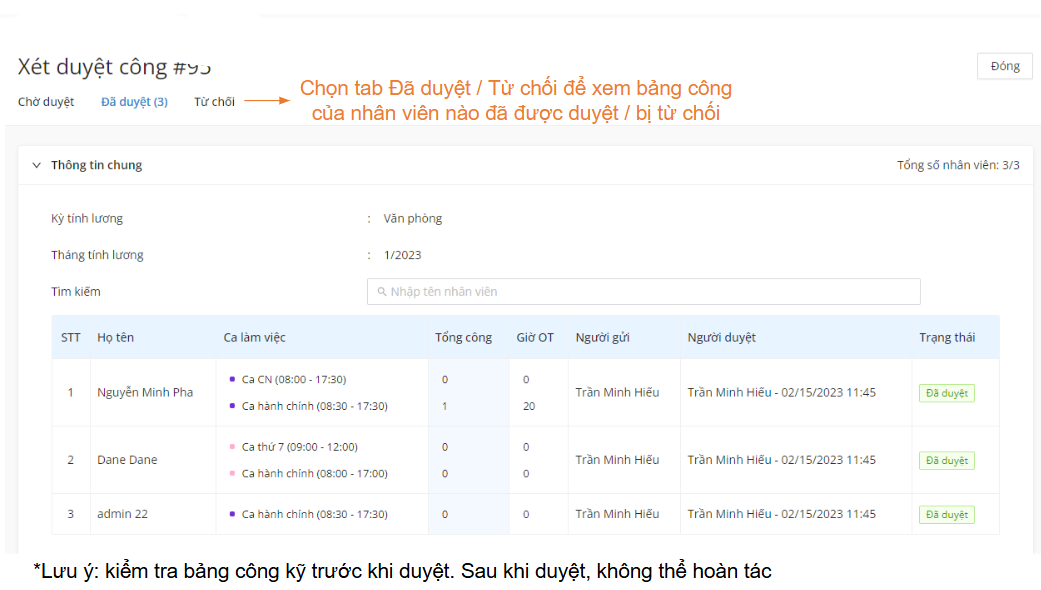Click the Trạng thái column header
Viewport: 1041px width, 590px height.
pyautogui.click(x=947, y=338)
